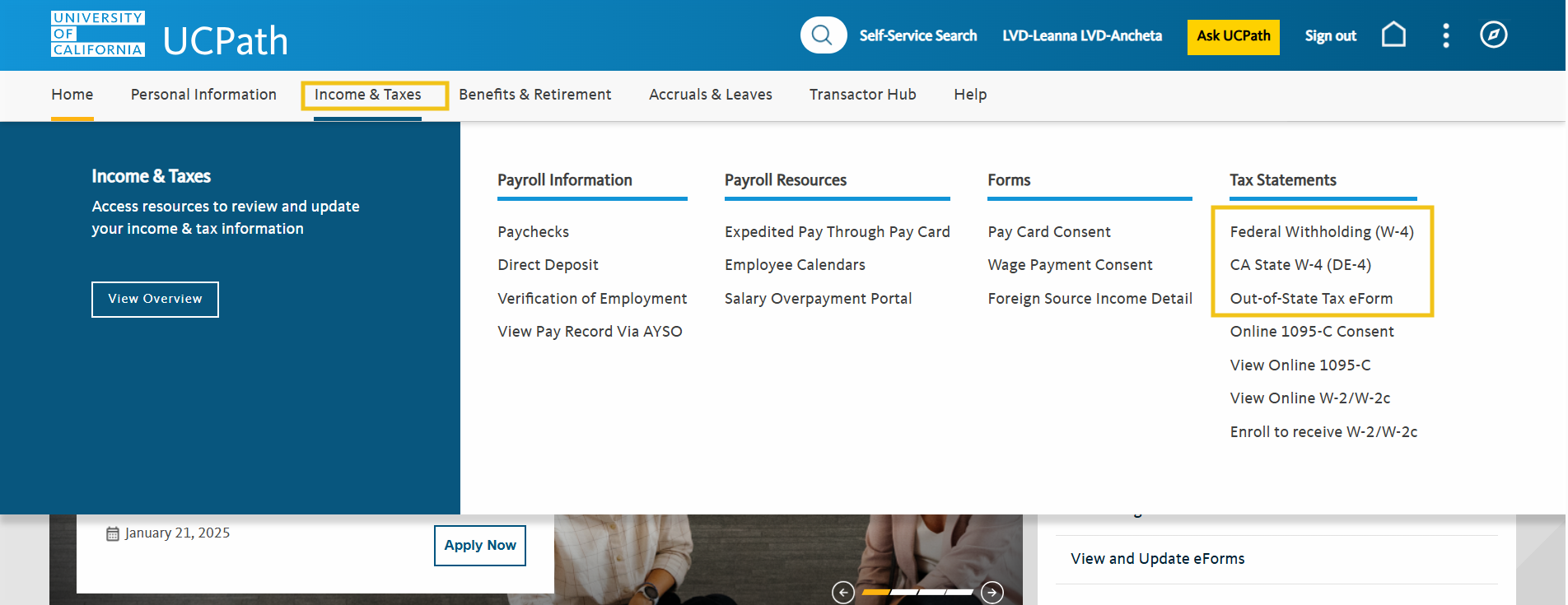Click the University of California UCPath logo
The image size is (1568, 605).
(x=170, y=35)
